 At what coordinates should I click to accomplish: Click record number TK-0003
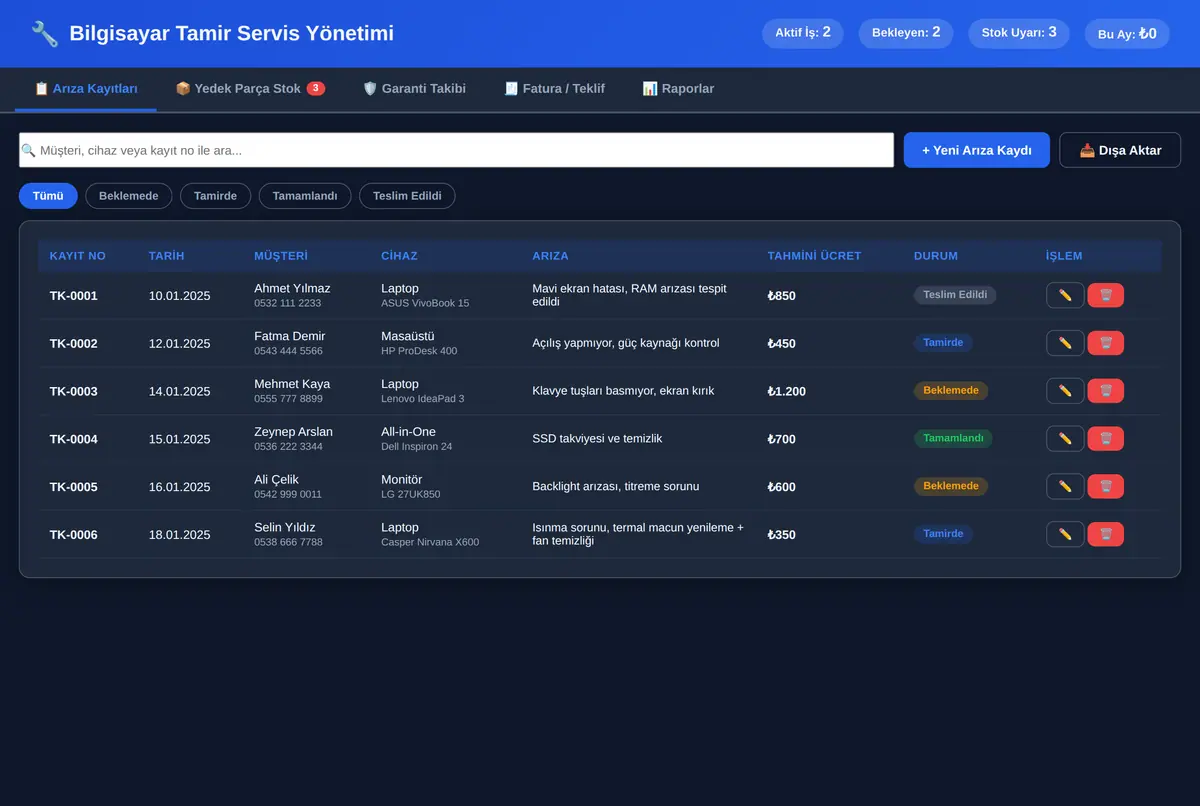74,391
